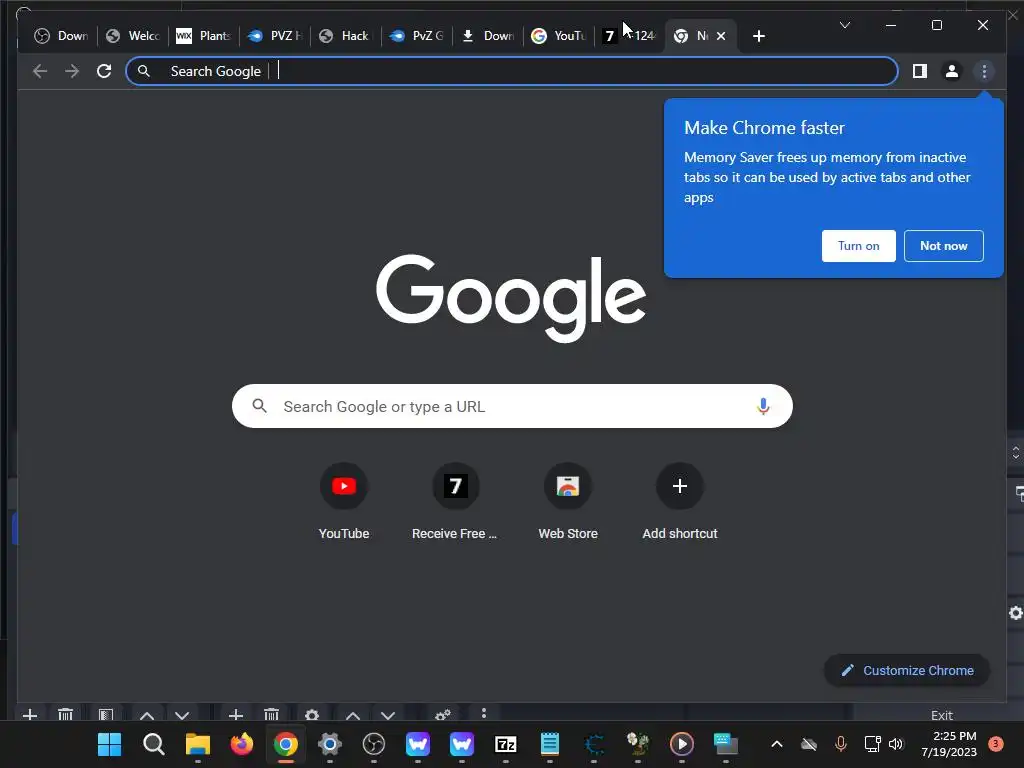Open the Web Store shortcut
This screenshot has width=1024, height=768.
pyautogui.click(x=568, y=501)
